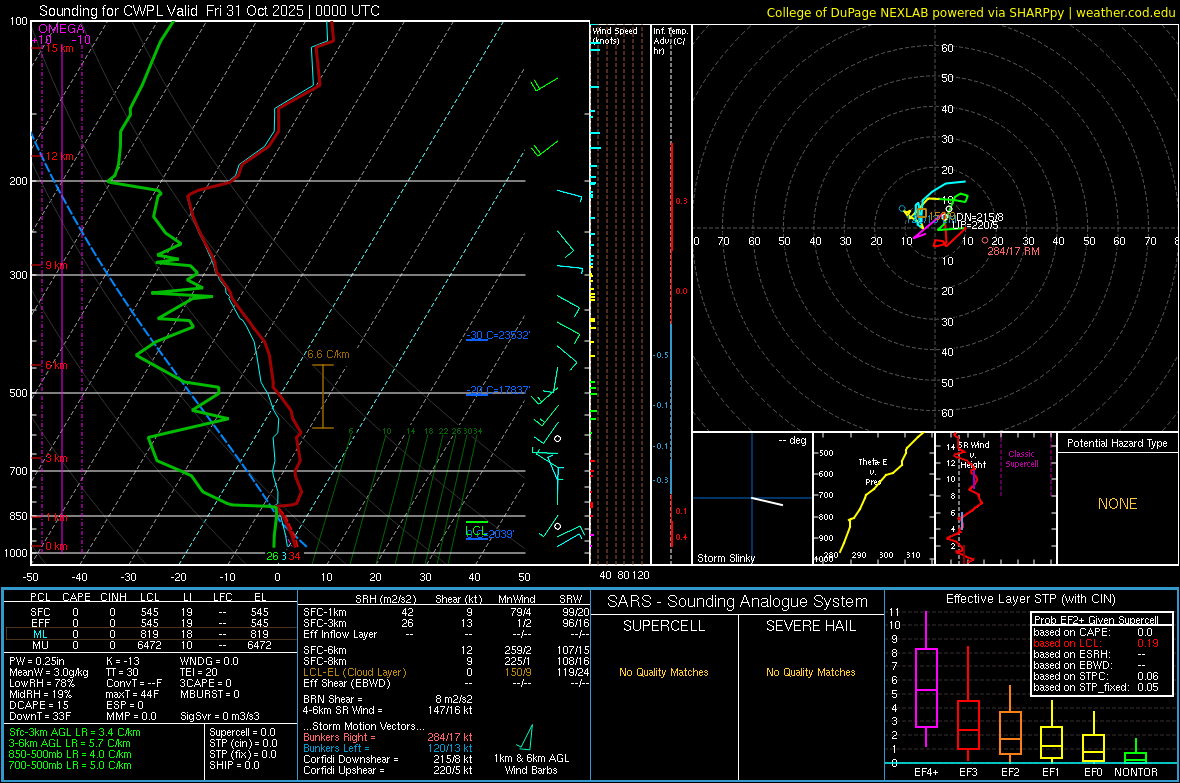Screen dimensions: 1180x783
Task: Select the MU parcel row
Action: click(150, 645)
